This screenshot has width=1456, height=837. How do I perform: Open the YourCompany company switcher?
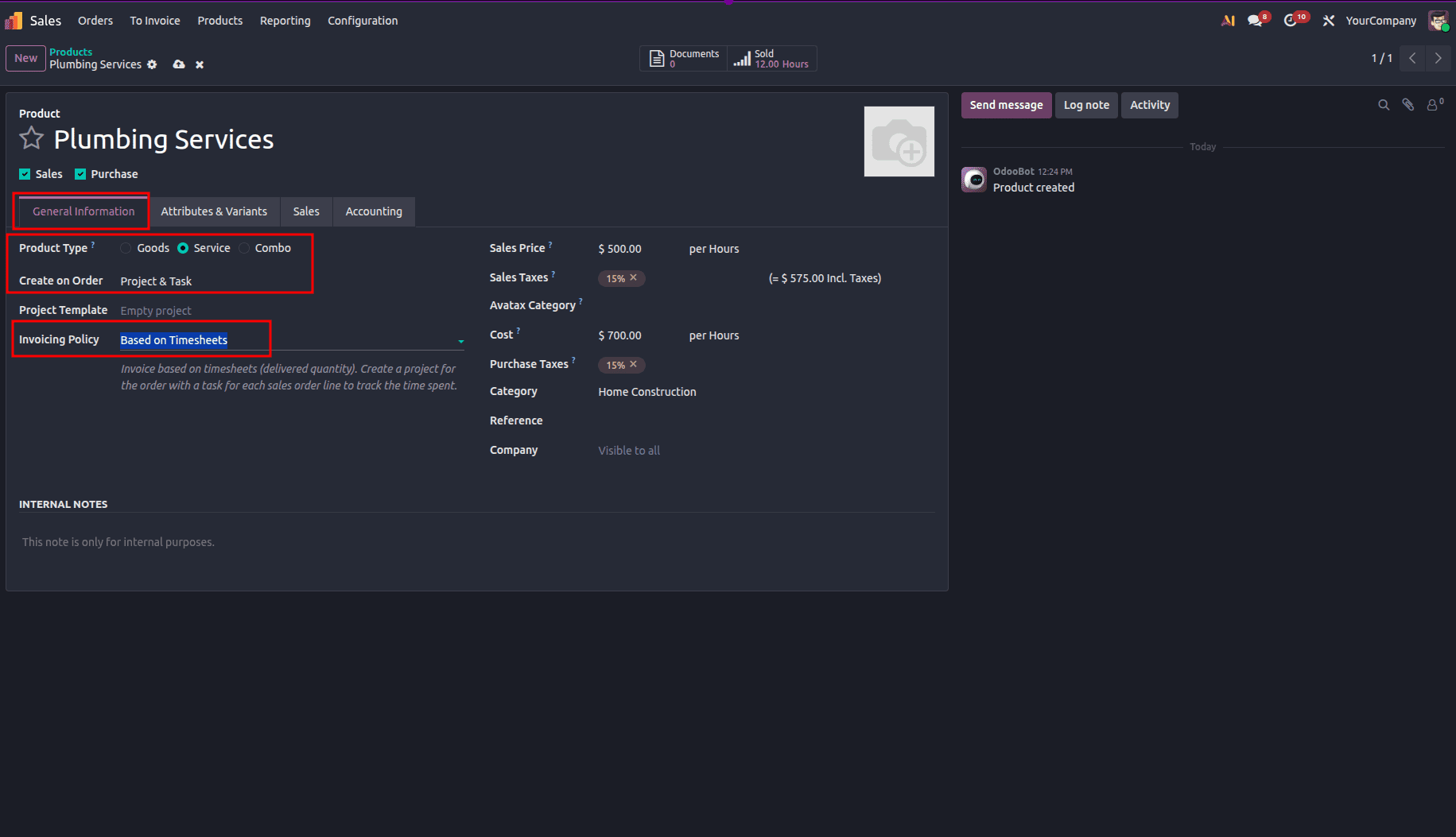1380,21
